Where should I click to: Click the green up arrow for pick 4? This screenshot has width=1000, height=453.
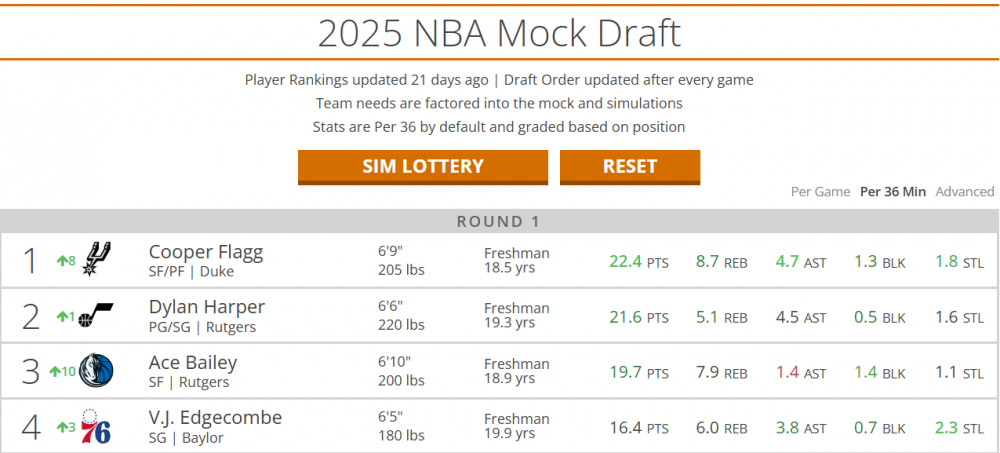60,428
